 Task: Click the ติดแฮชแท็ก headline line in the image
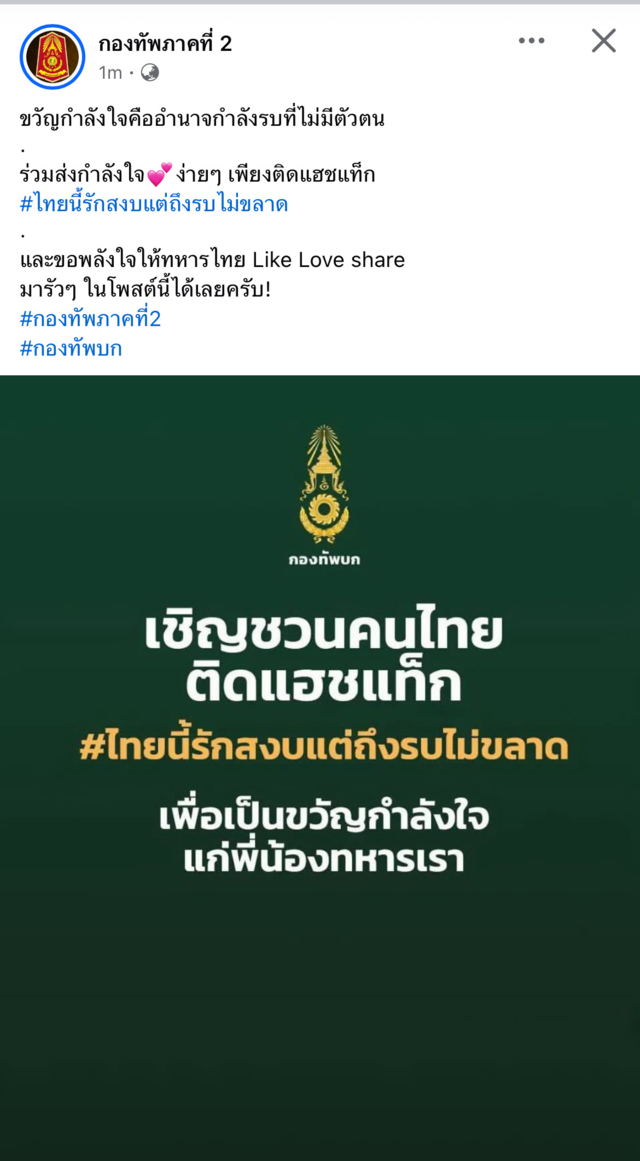(324, 686)
